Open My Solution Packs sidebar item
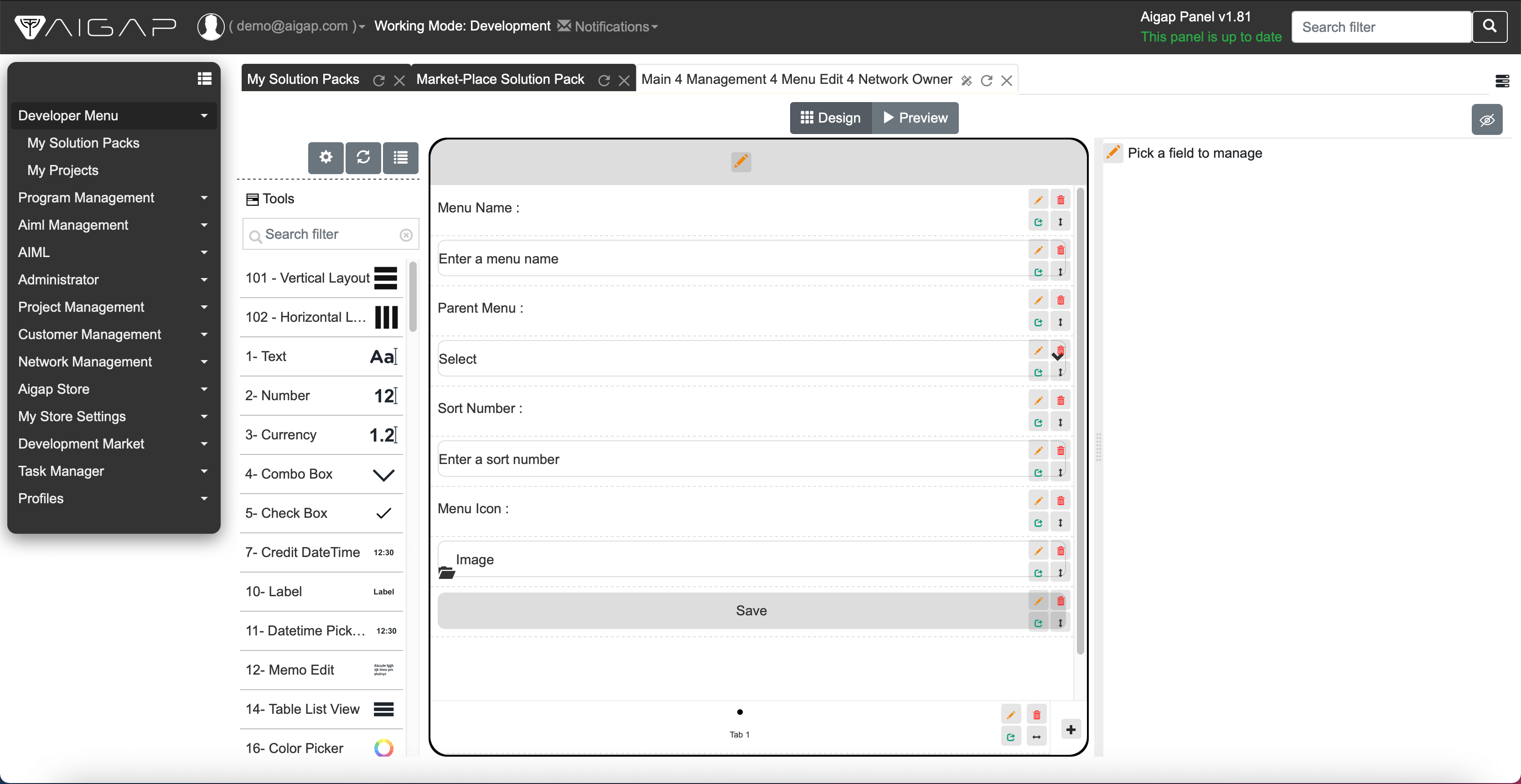The image size is (1521, 784). pos(83,143)
